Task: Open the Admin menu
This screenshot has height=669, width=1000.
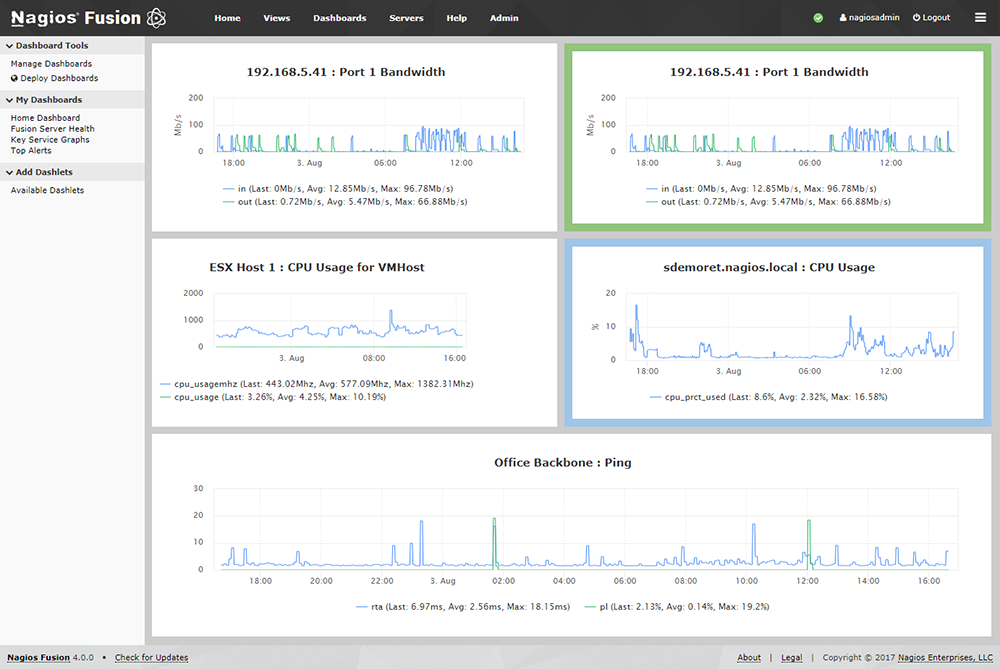Action: [x=504, y=18]
